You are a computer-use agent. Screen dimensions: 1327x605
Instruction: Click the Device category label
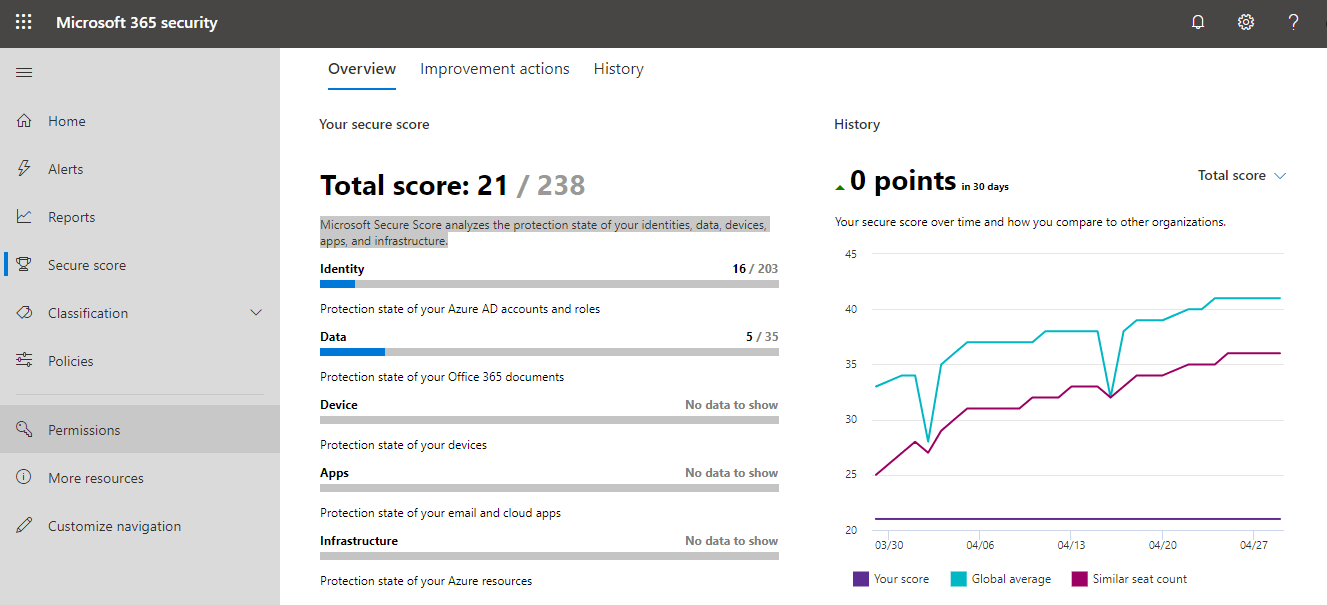[339, 405]
